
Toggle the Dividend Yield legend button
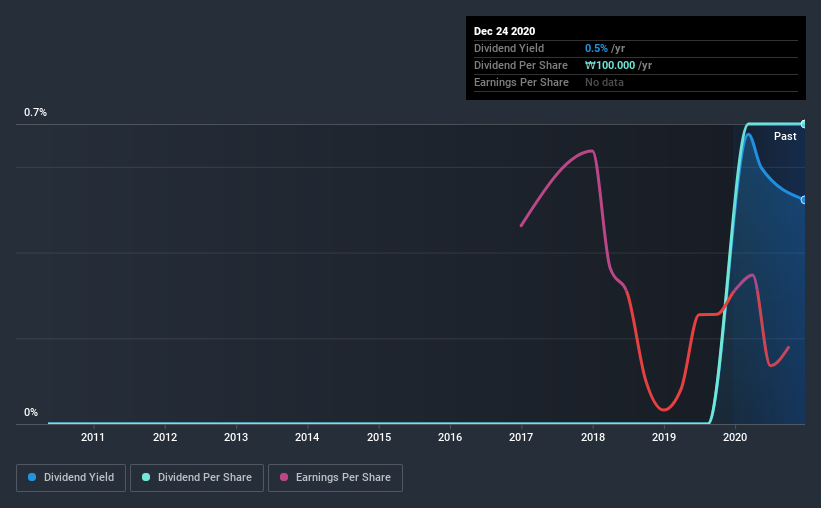click(x=71, y=478)
